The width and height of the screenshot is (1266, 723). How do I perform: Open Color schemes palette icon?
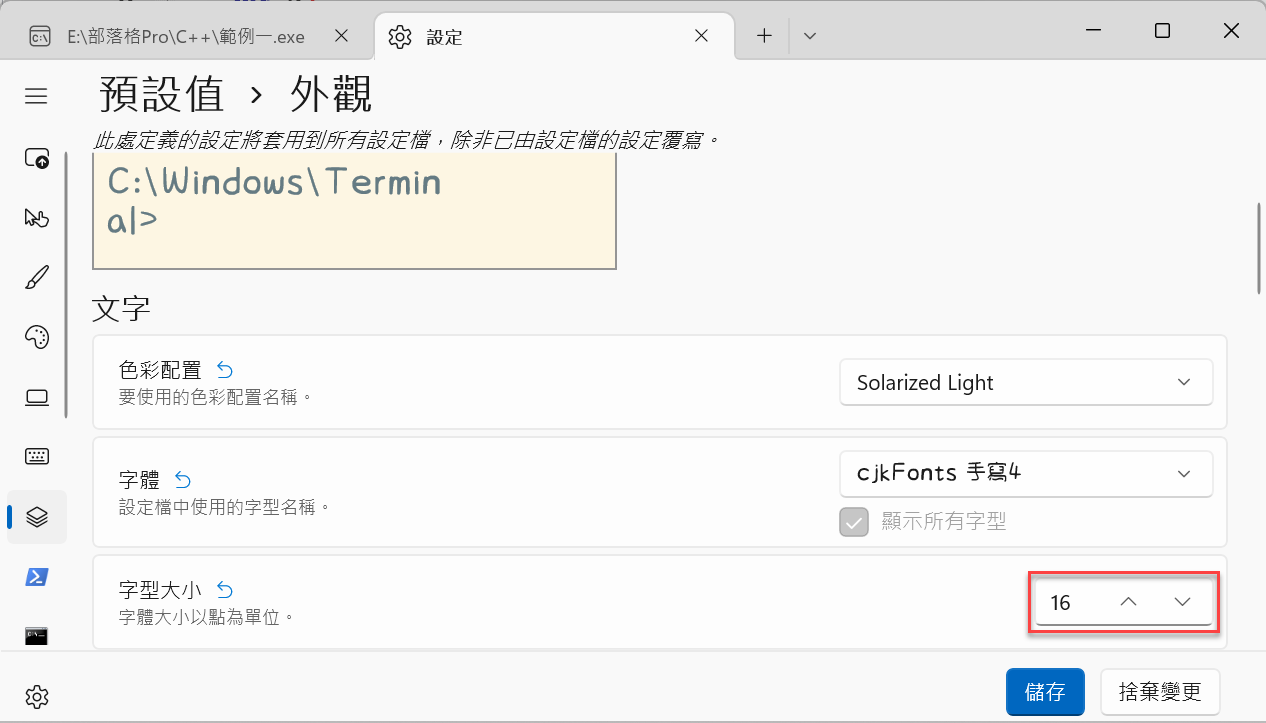click(x=37, y=337)
